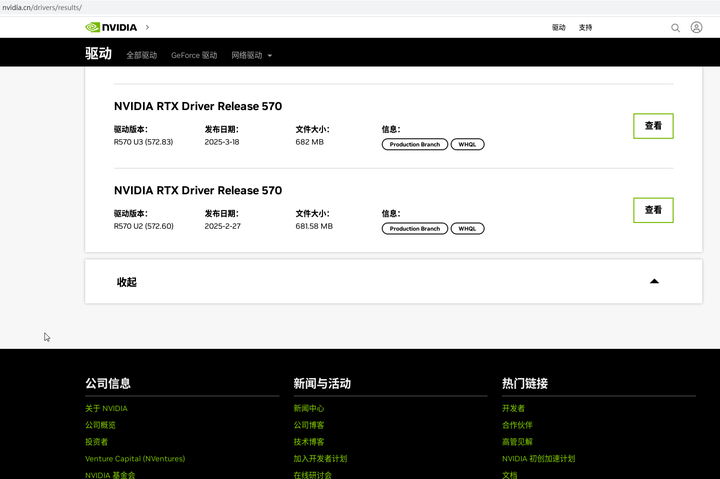The height and width of the screenshot is (479, 720).
Task: Open the 高管见解 footer link
Action: 517,442
